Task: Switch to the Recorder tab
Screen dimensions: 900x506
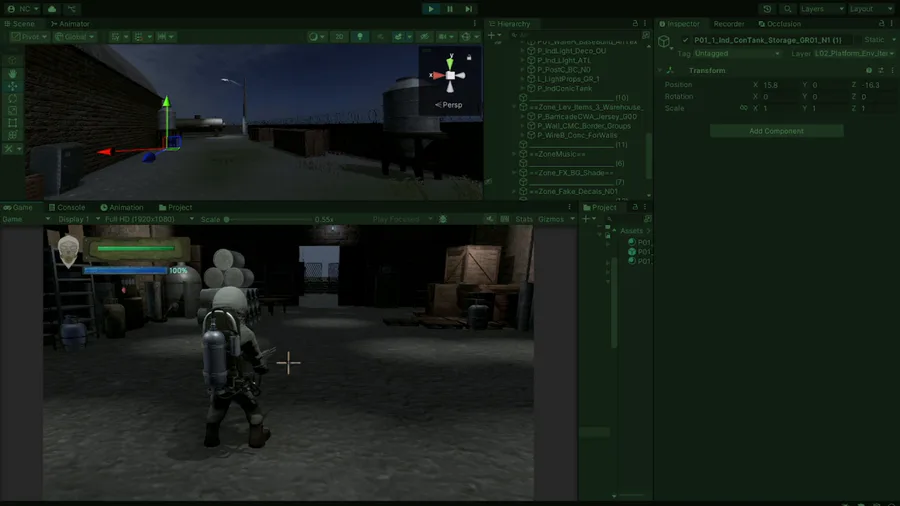Action: [729, 24]
